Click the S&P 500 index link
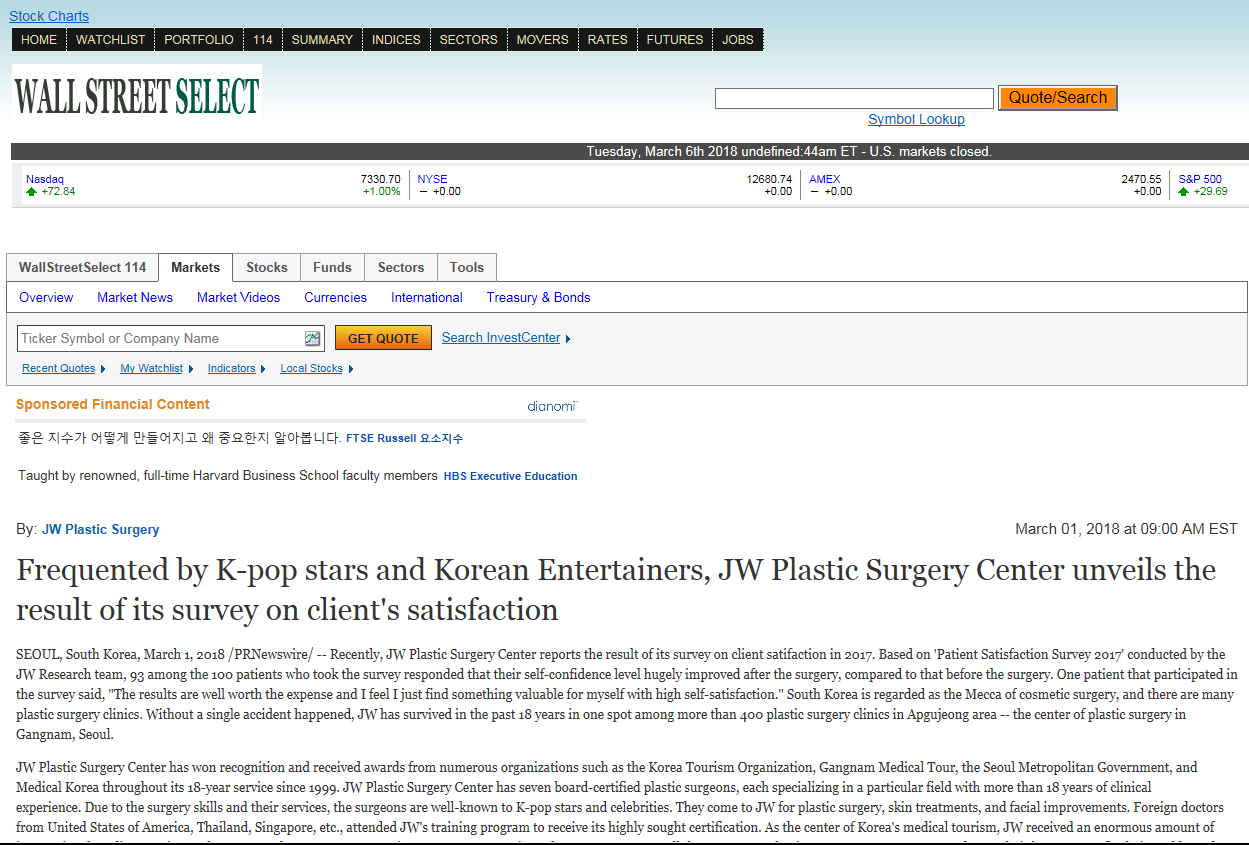 (x=1199, y=180)
